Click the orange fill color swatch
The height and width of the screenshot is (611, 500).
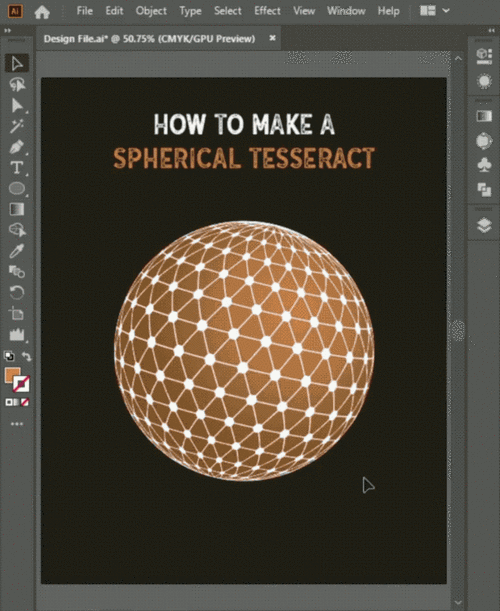coord(12,375)
